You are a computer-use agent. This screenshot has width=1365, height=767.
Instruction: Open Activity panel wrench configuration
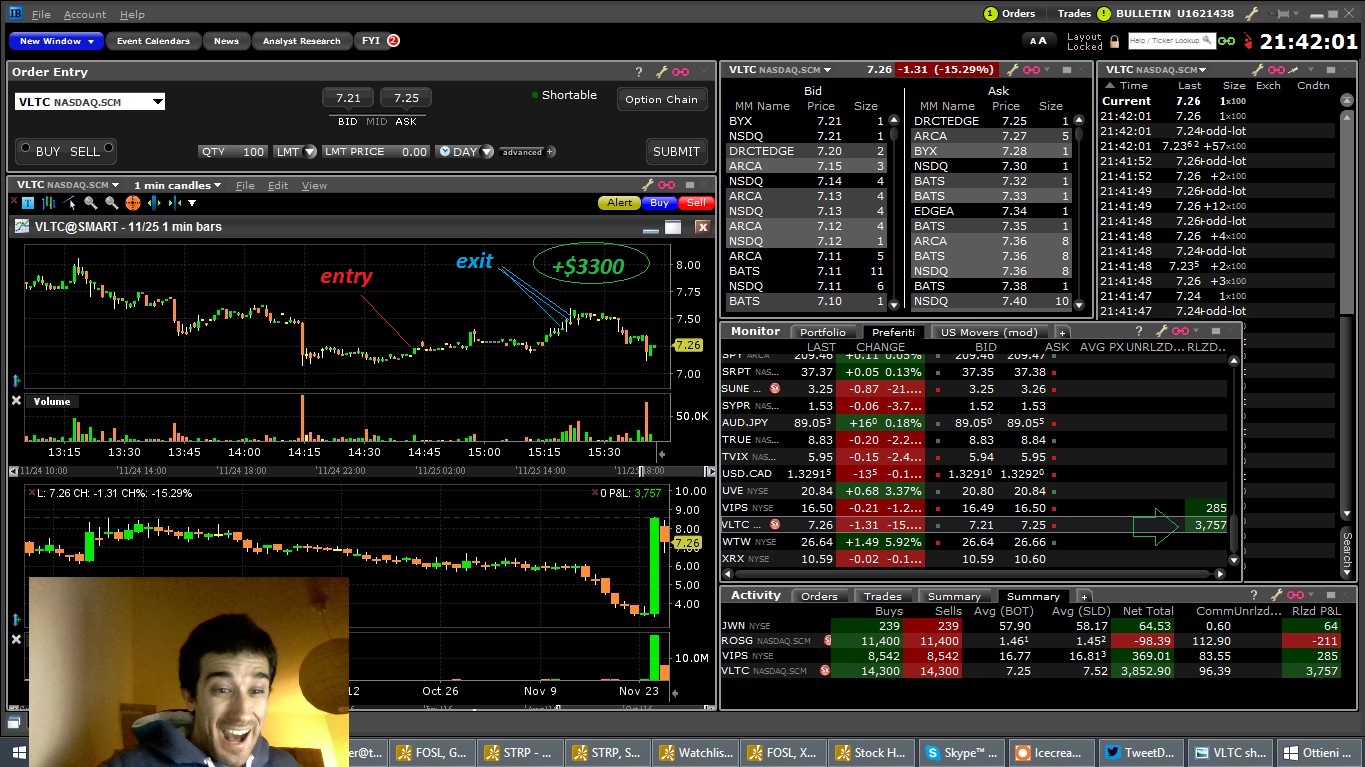1274,595
